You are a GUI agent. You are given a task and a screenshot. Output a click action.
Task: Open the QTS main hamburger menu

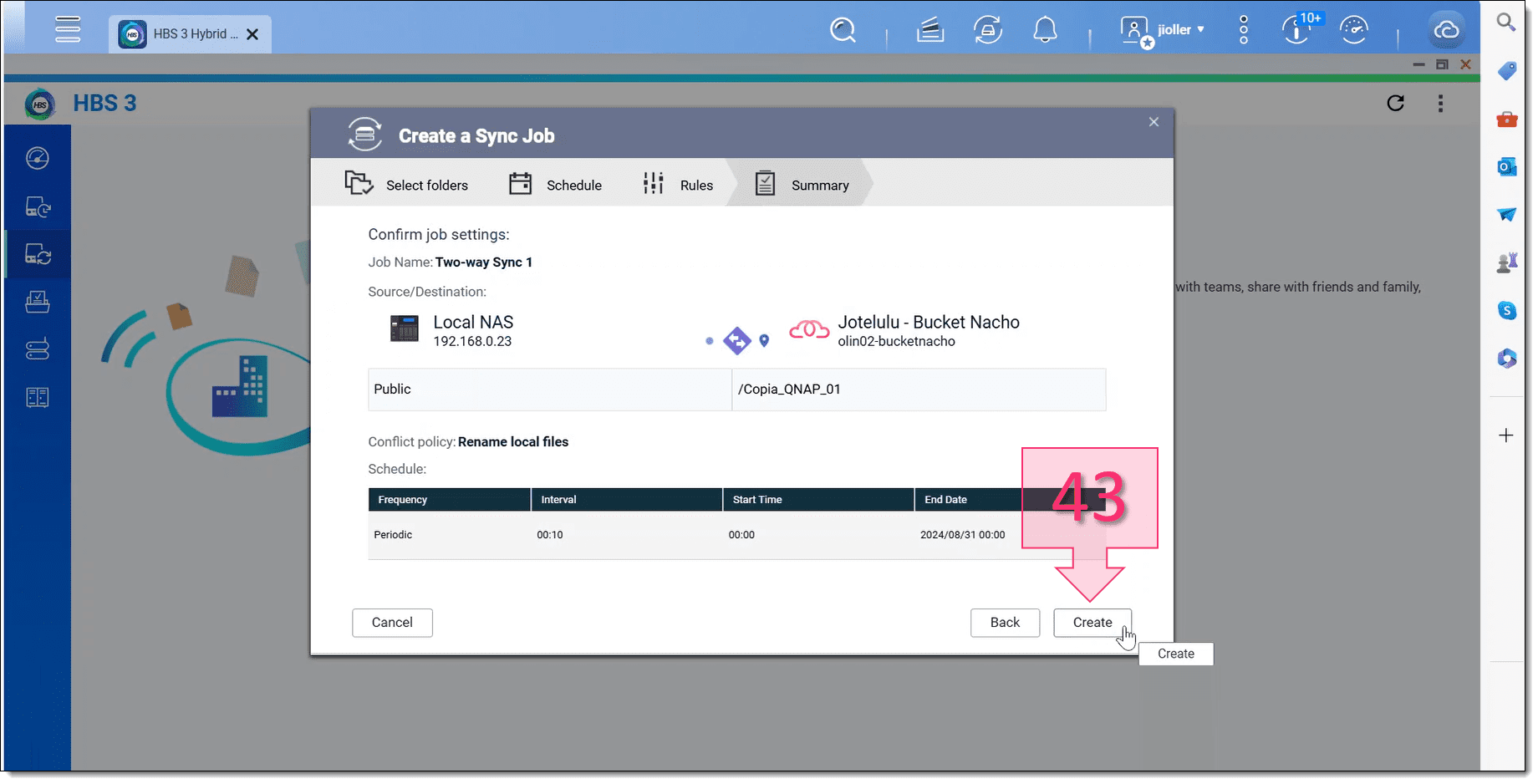pyautogui.click(x=68, y=29)
